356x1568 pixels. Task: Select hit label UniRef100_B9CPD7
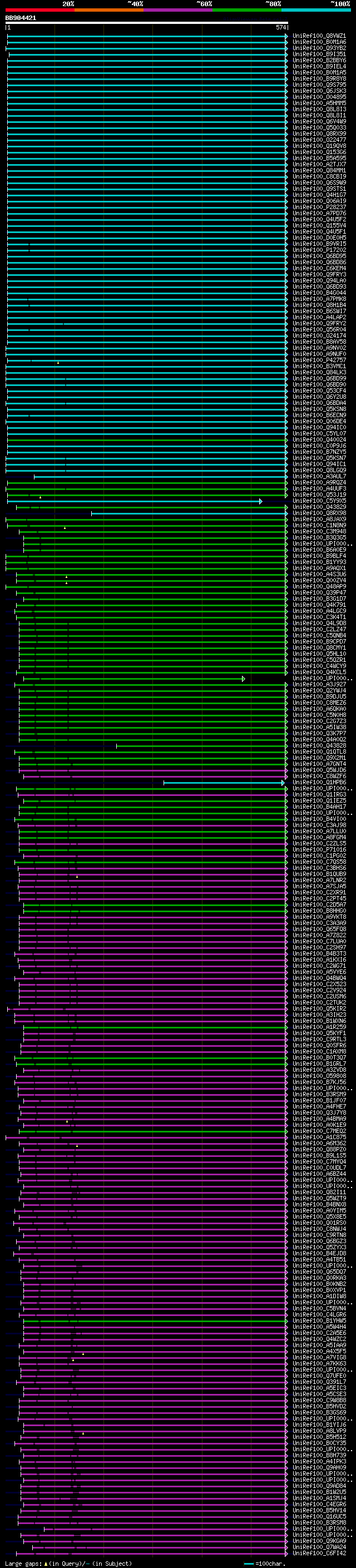[x=319, y=641]
